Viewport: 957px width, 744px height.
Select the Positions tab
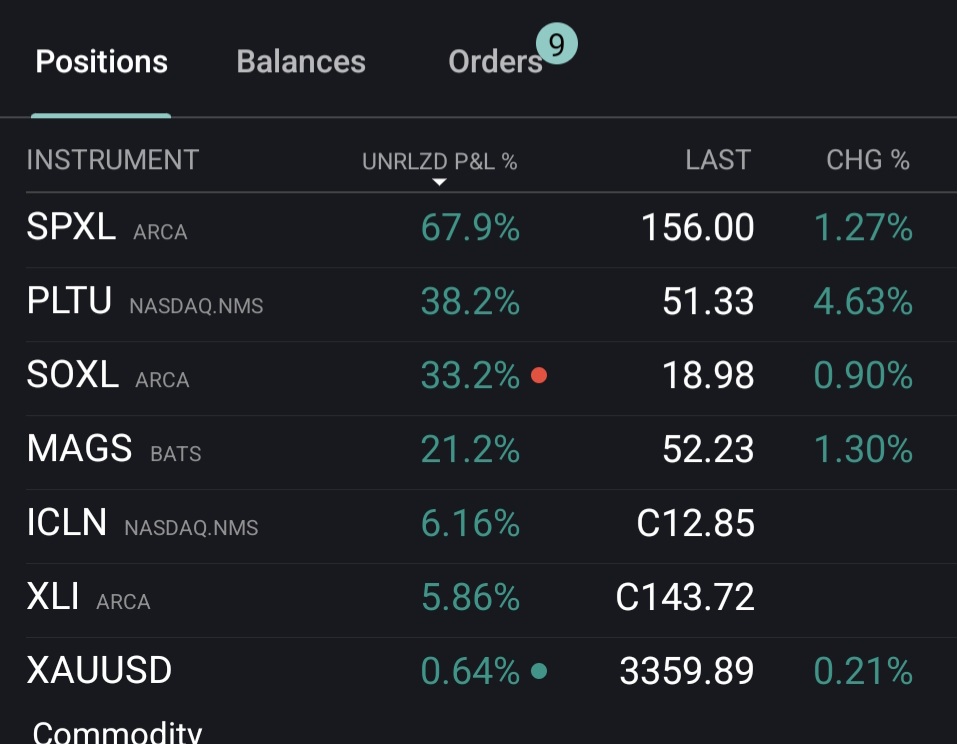pyautogui.click(x=101, y=62)
